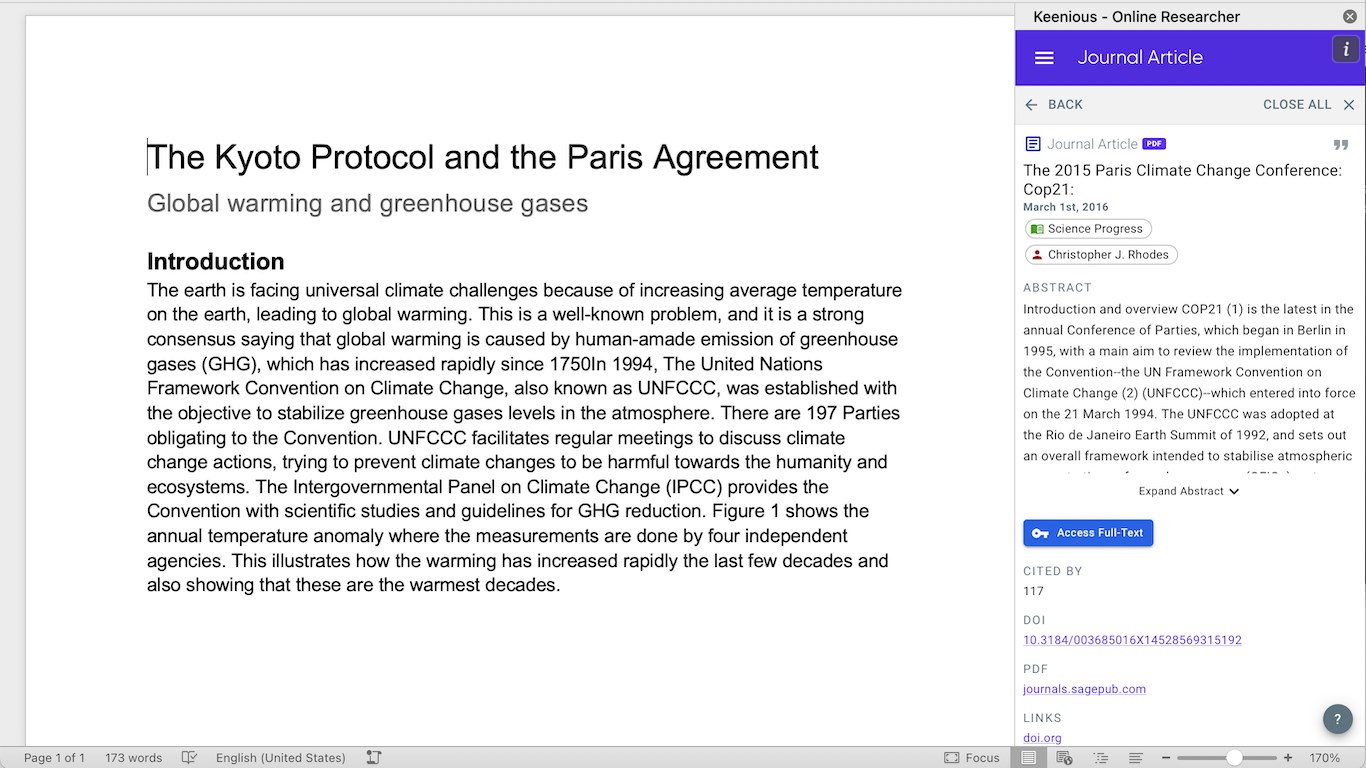The image size is (1366, 768).
Task: Click the Access Full-Text button
Action: coord(1088,533)
